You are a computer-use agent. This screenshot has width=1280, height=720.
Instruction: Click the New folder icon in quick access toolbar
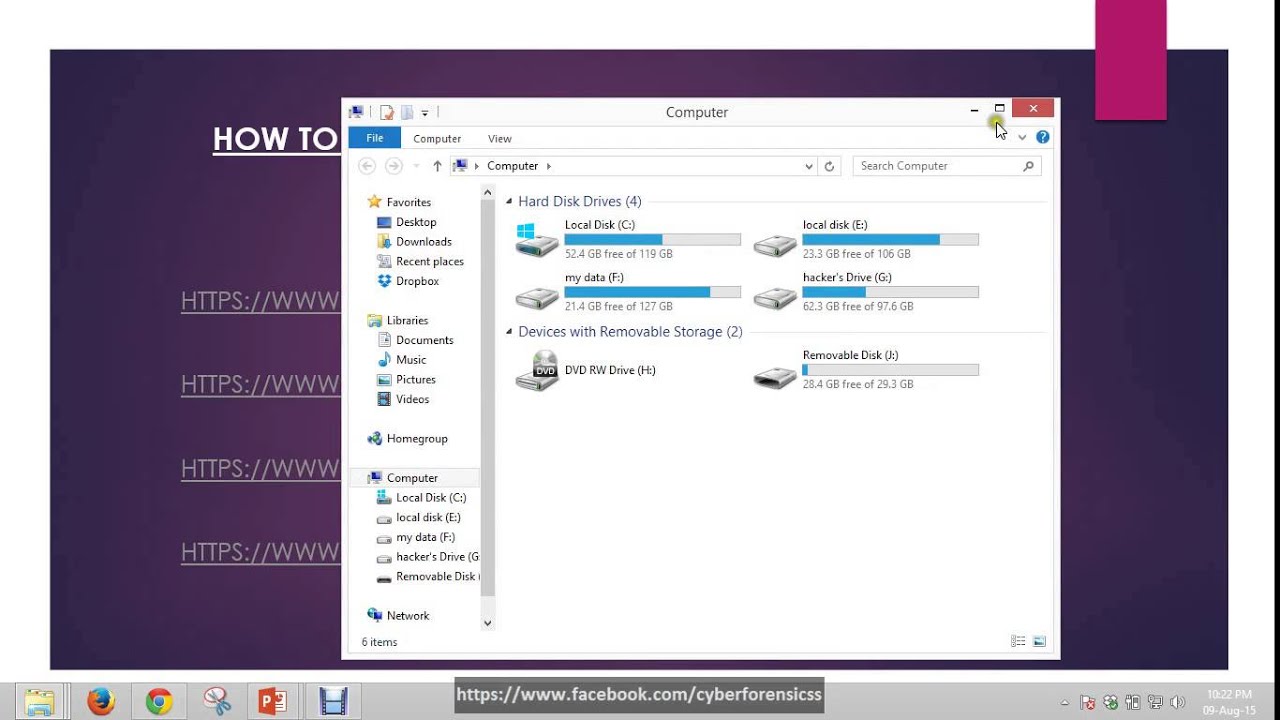[407, 112]
